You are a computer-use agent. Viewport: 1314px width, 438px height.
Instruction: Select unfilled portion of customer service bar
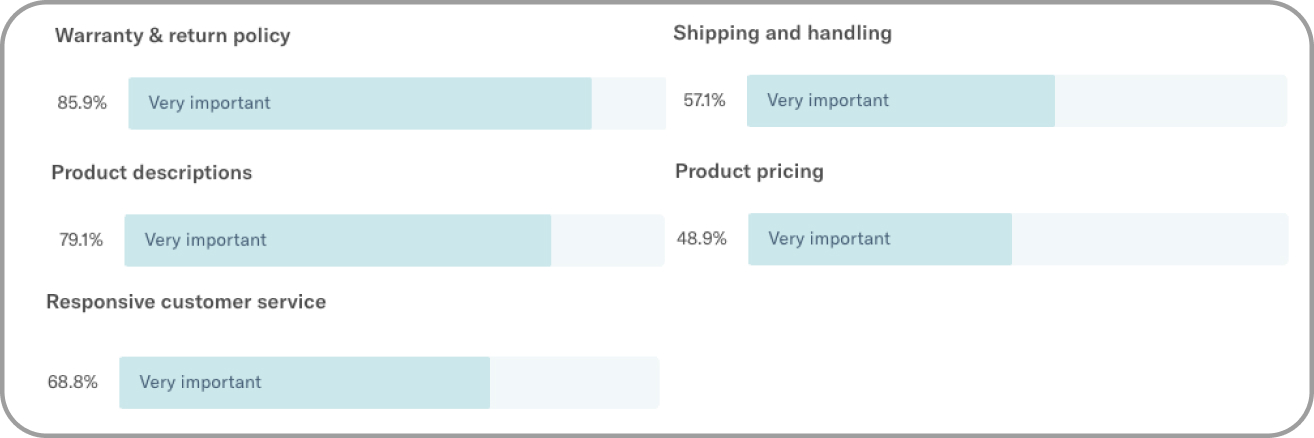(574, 382)
